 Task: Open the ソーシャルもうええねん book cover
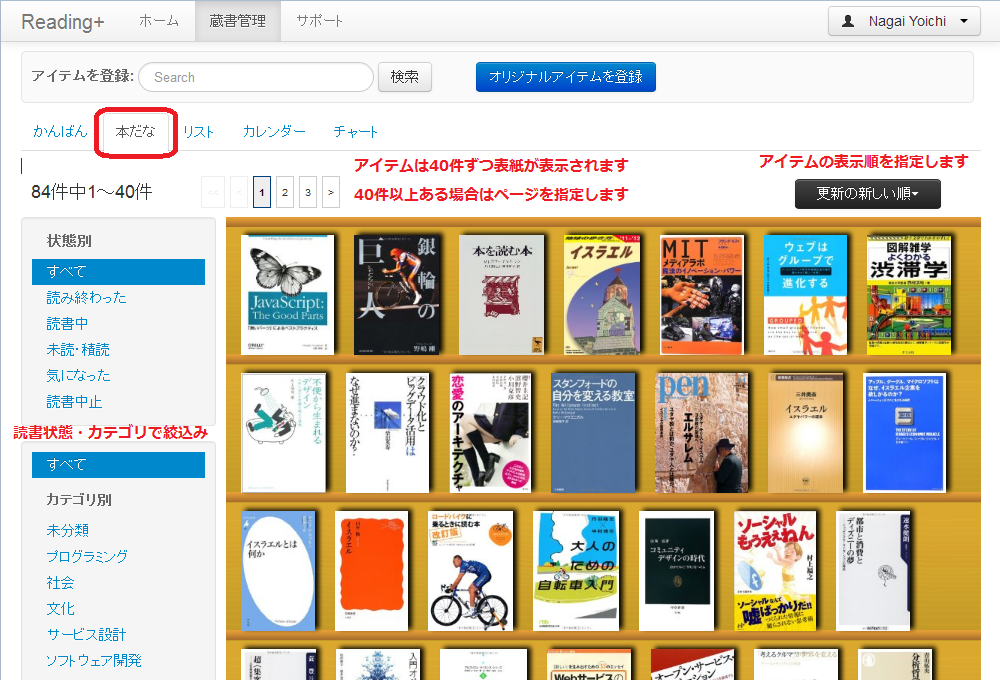pos(775,571)
